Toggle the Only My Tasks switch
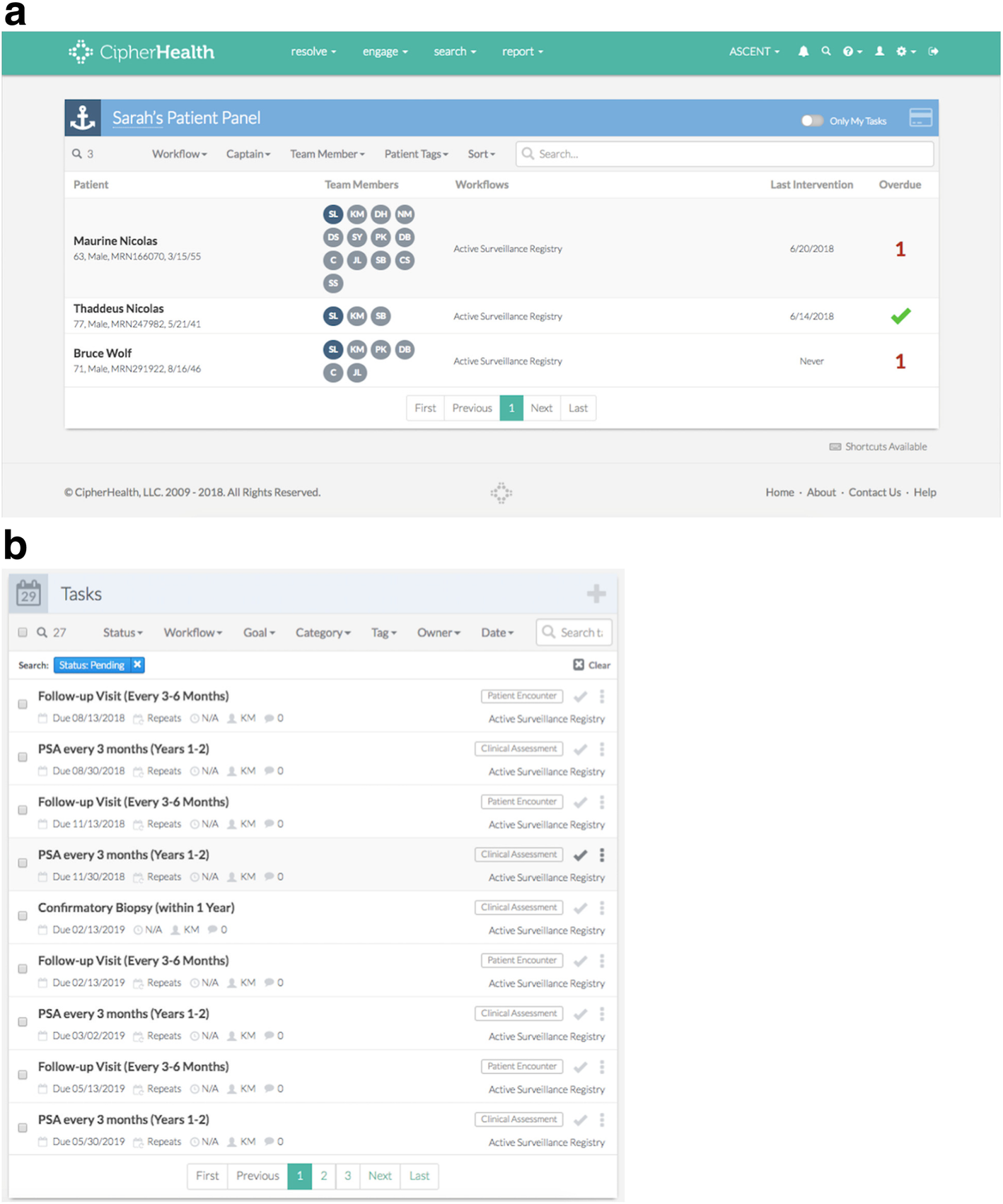Image resolution: width=1003 pixels, height=1204 pixels. coord(811,120)
